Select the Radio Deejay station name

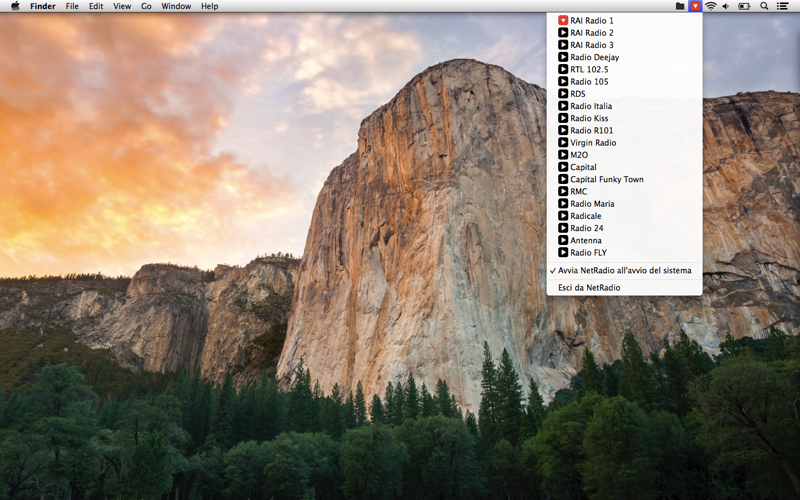[594, 57]
